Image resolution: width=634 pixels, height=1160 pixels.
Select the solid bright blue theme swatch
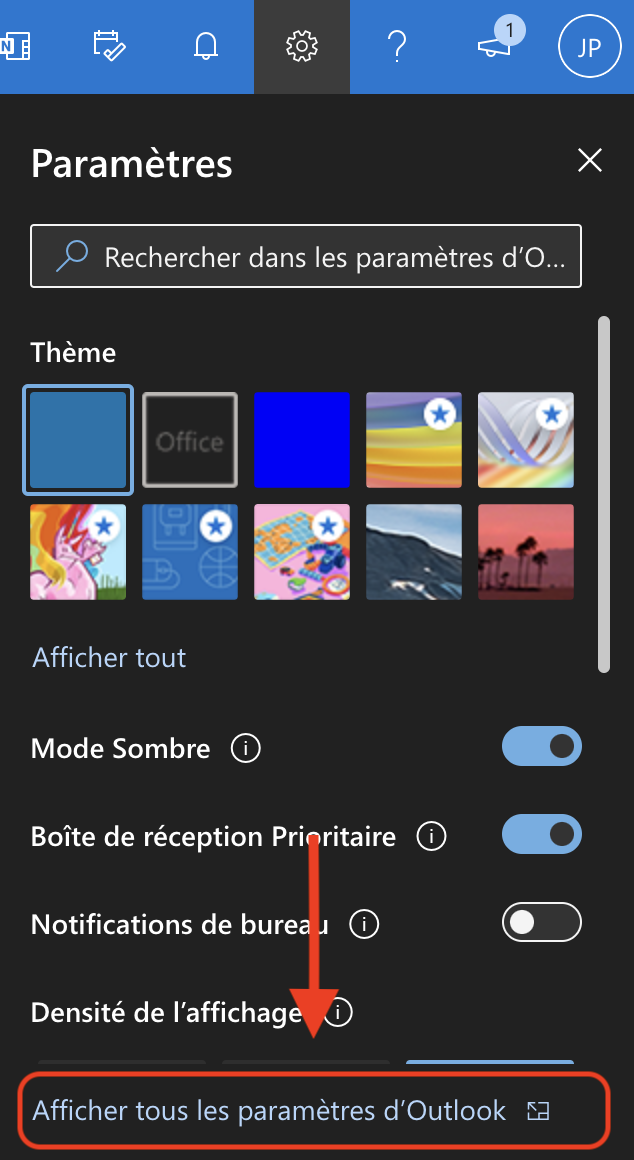(302, 440)
